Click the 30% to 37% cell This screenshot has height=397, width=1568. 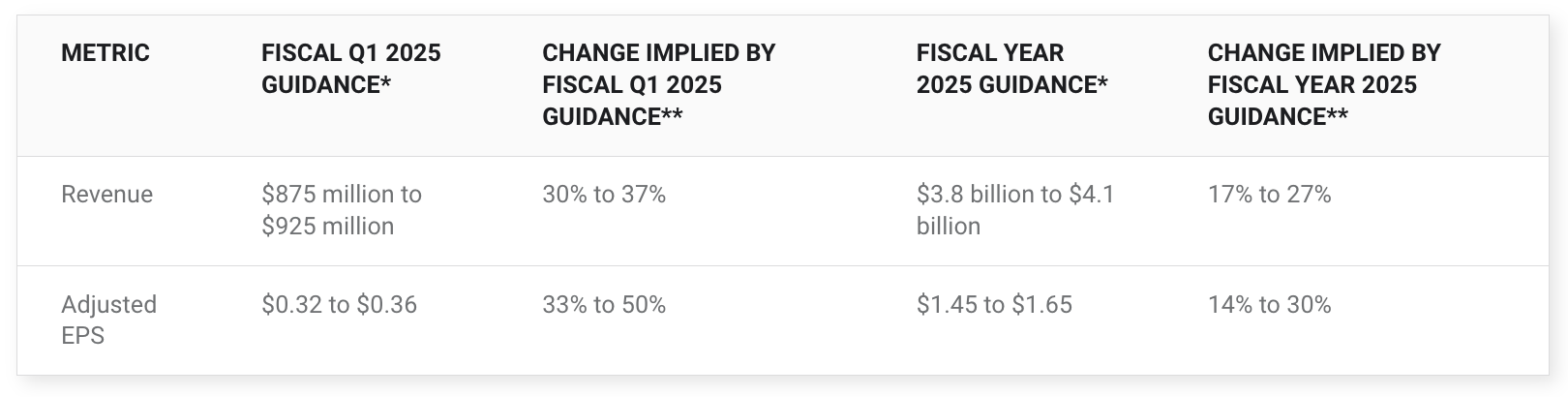click(604, 195)
